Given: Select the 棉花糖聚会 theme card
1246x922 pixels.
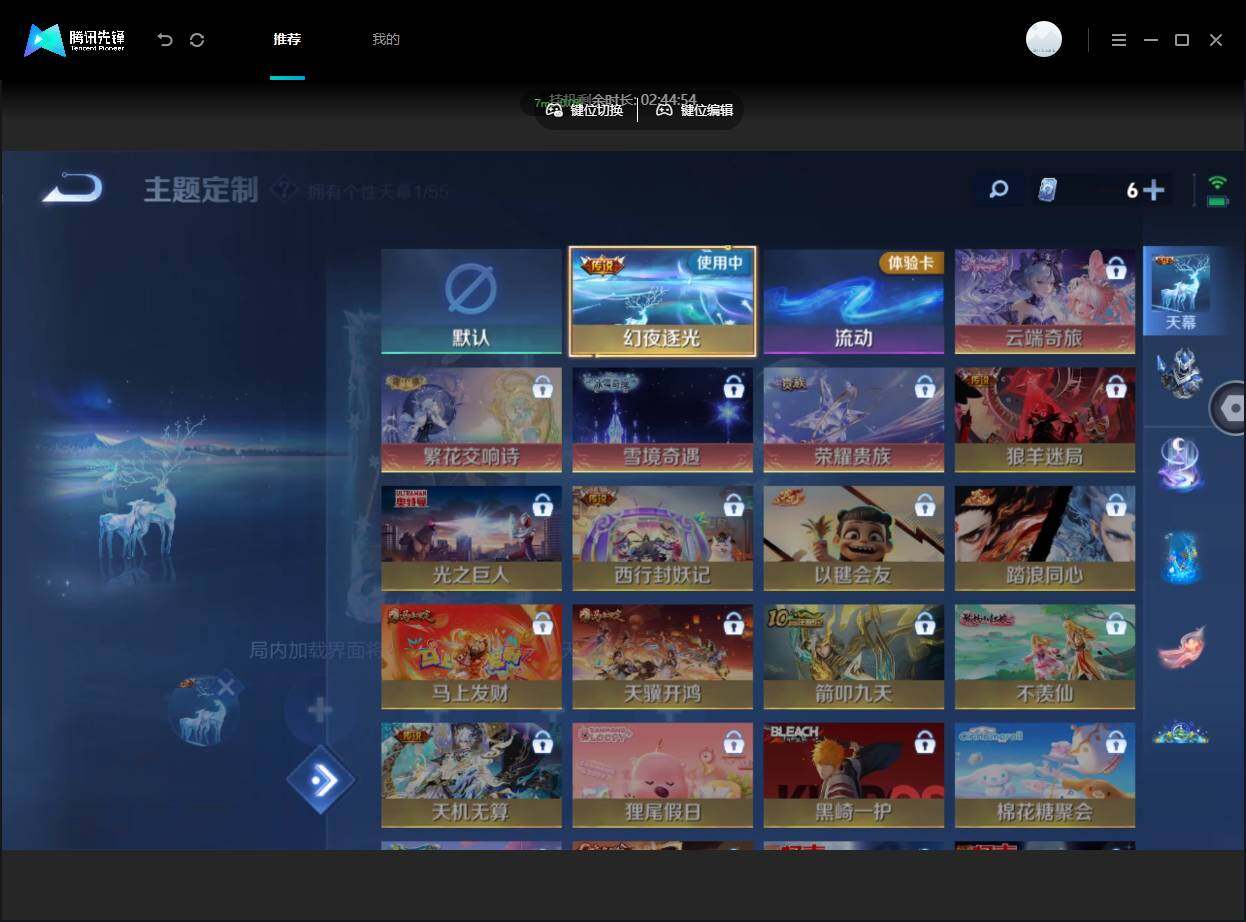Looking at the screenshot, I should [1045, 776].
